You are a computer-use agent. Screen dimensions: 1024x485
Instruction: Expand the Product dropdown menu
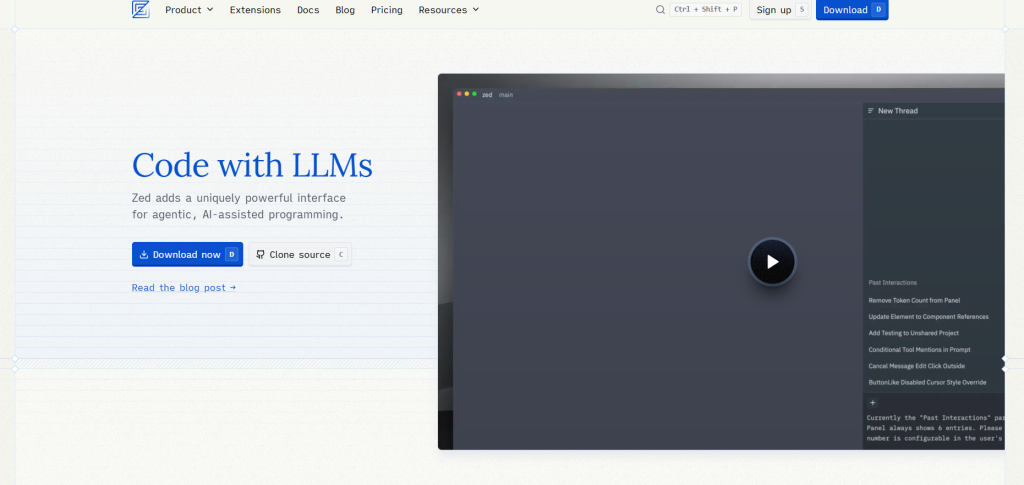coord(189,10)
